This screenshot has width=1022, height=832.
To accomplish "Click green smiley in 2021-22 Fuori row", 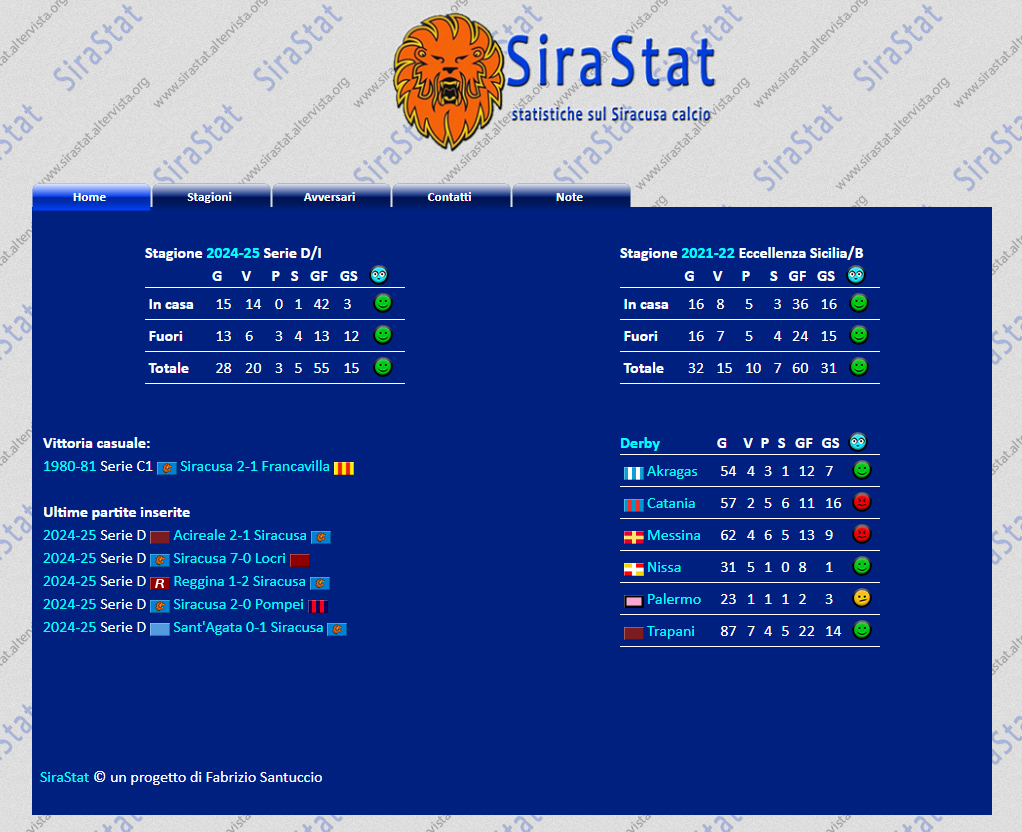I will pyautogui.click(x=859, y=335).
